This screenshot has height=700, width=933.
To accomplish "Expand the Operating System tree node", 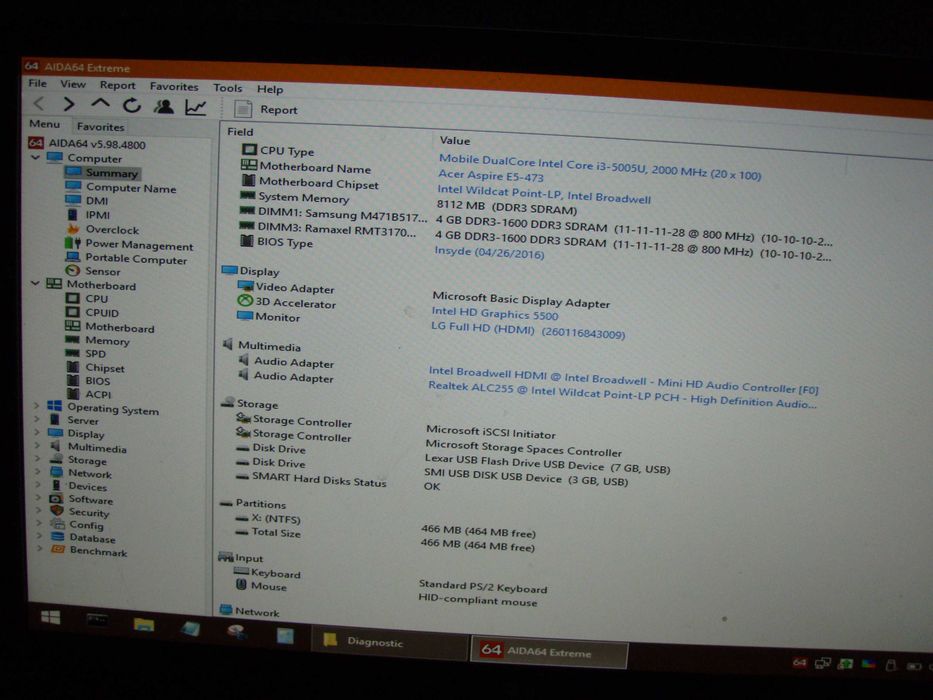I will [x=37, y=406].
